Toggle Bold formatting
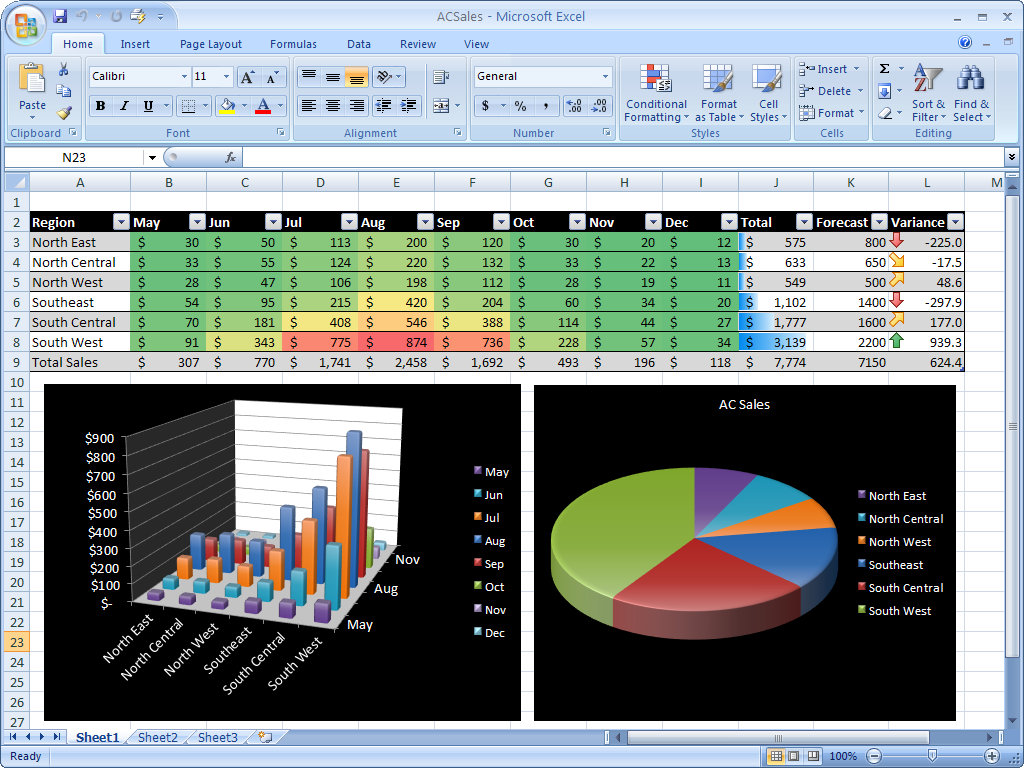Viewport: 1024px width, 768px height. click(x=101, y=106)
